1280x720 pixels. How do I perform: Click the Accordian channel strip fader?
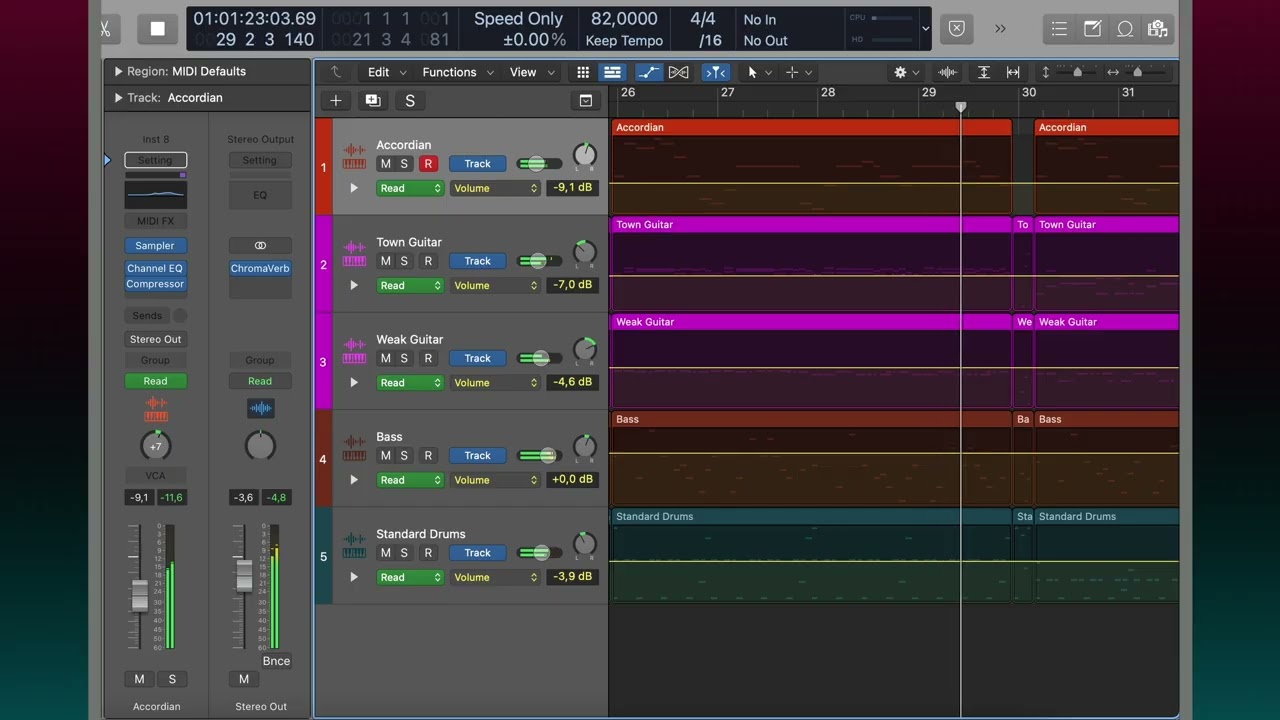(140, 595)
